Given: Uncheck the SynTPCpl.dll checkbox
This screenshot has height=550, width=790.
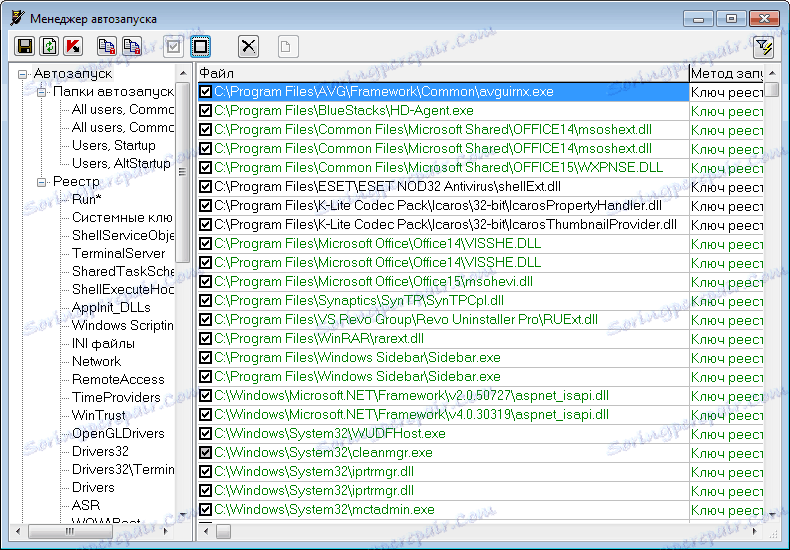Looking at the screenshot, I should coord(205,301).
